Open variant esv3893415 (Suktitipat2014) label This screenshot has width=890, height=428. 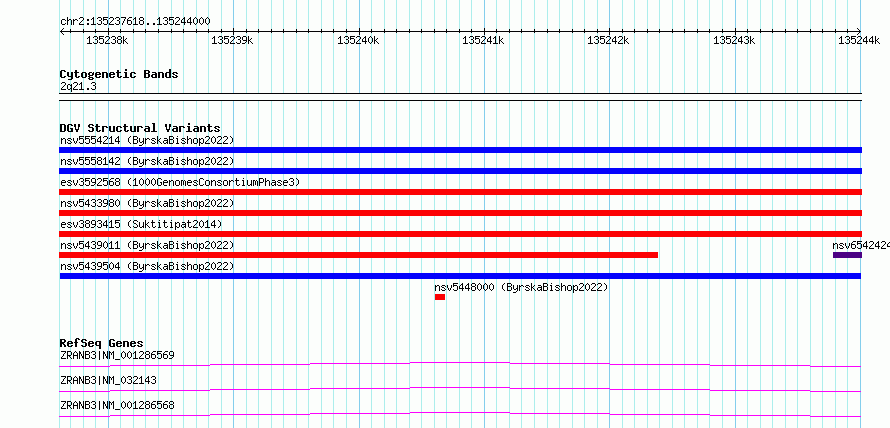[x=141, y=224]
